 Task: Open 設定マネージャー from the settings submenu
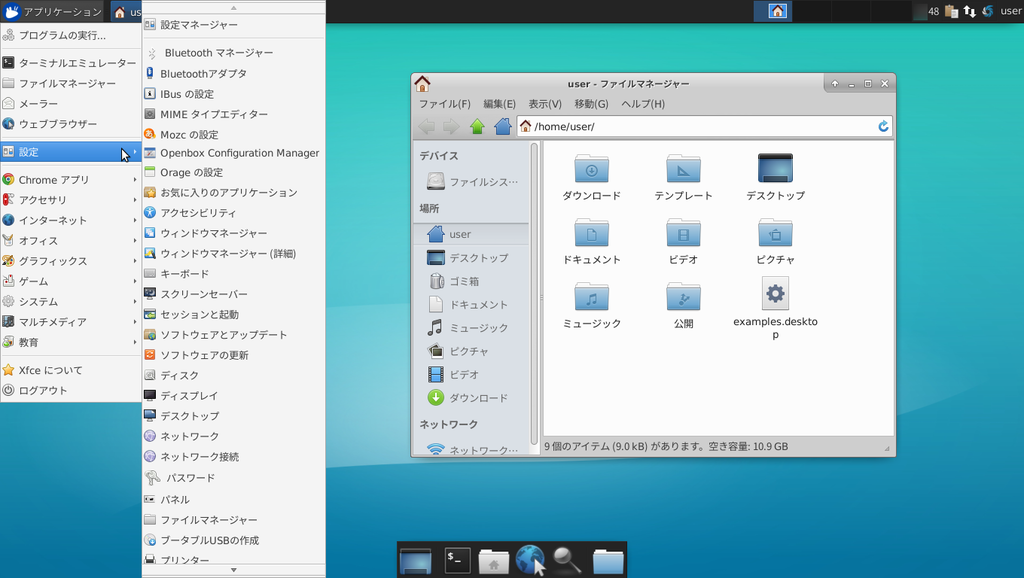pyautogui.click(x=234, y=25)
